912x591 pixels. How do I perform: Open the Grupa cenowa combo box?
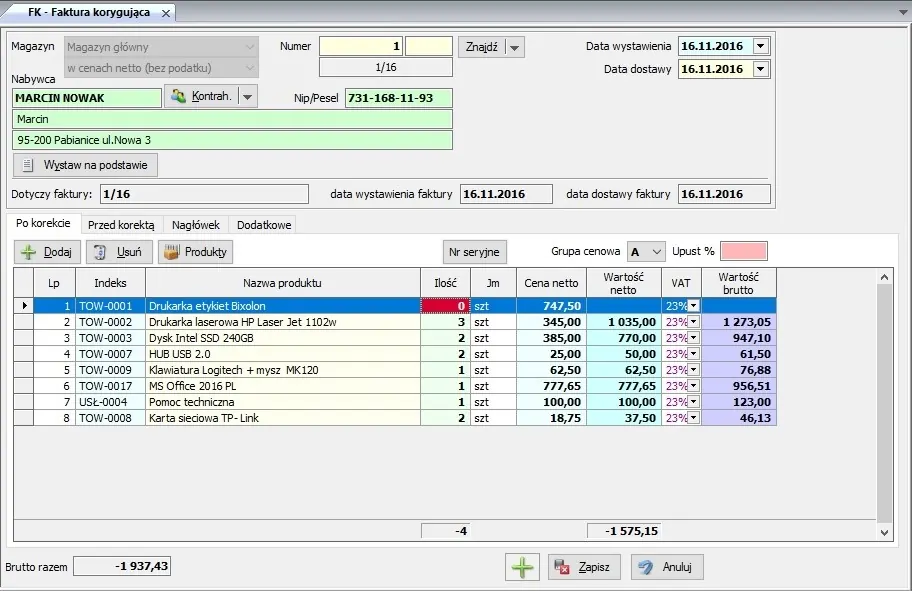click(x=646, y=252)
